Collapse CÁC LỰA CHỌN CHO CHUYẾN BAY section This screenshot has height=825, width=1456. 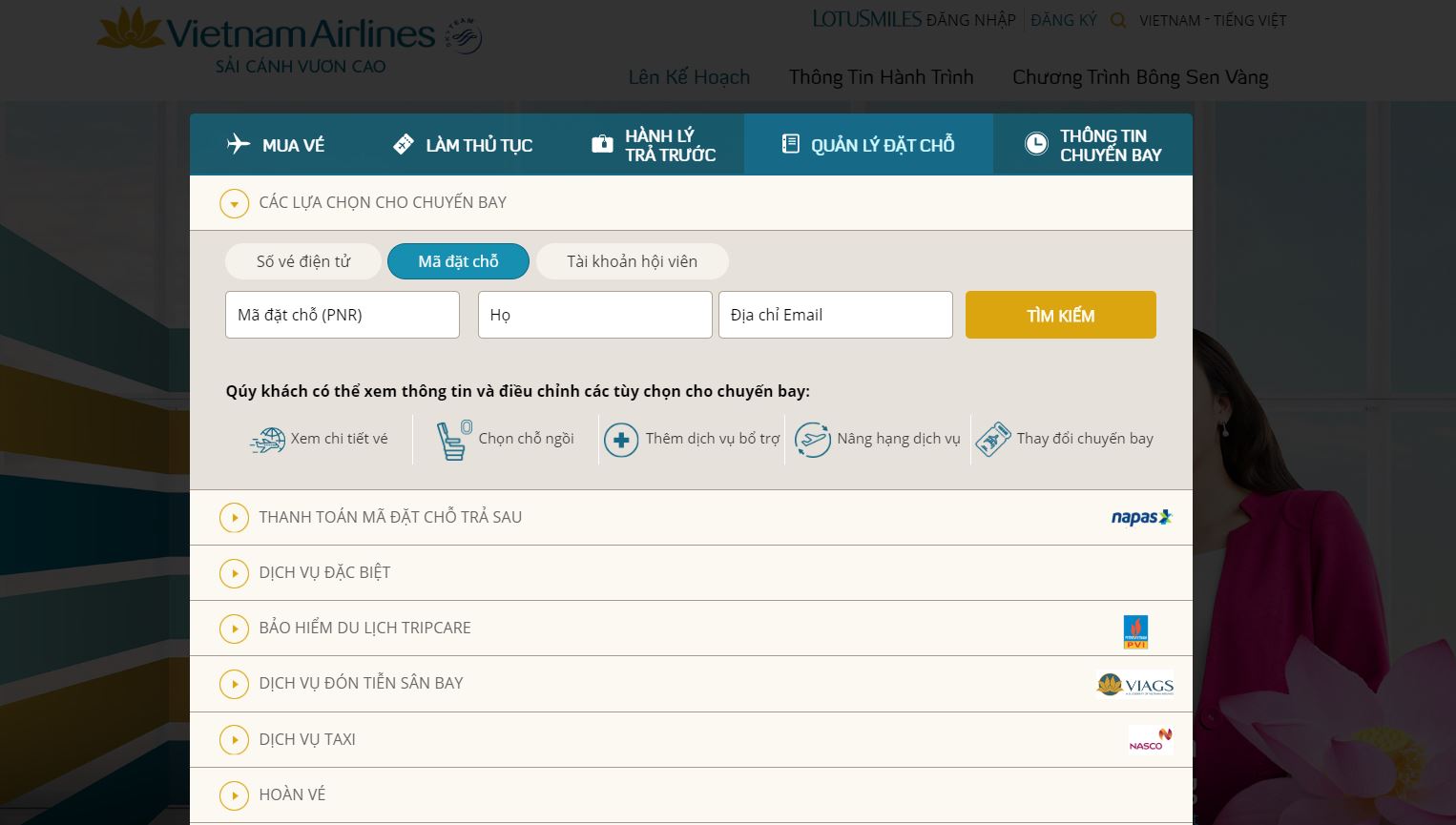click(234, 203)
